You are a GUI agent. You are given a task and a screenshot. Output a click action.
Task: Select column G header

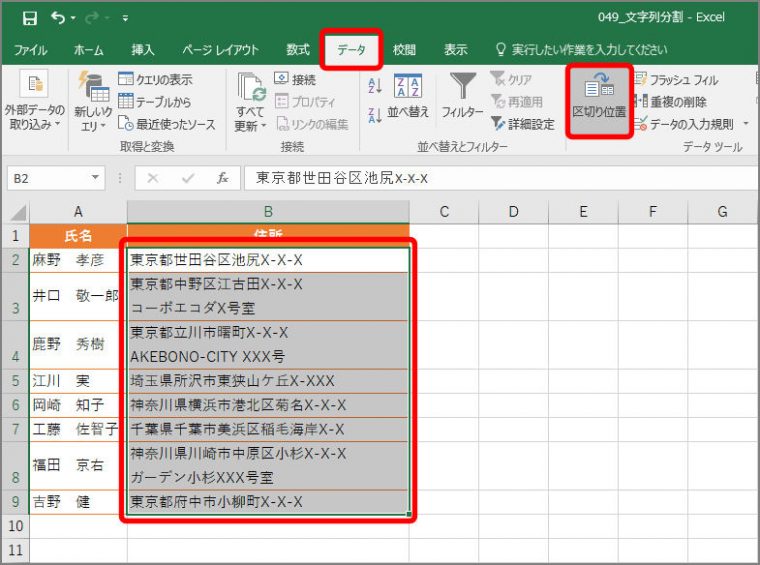pyautogui.click(x=723, y=212)
